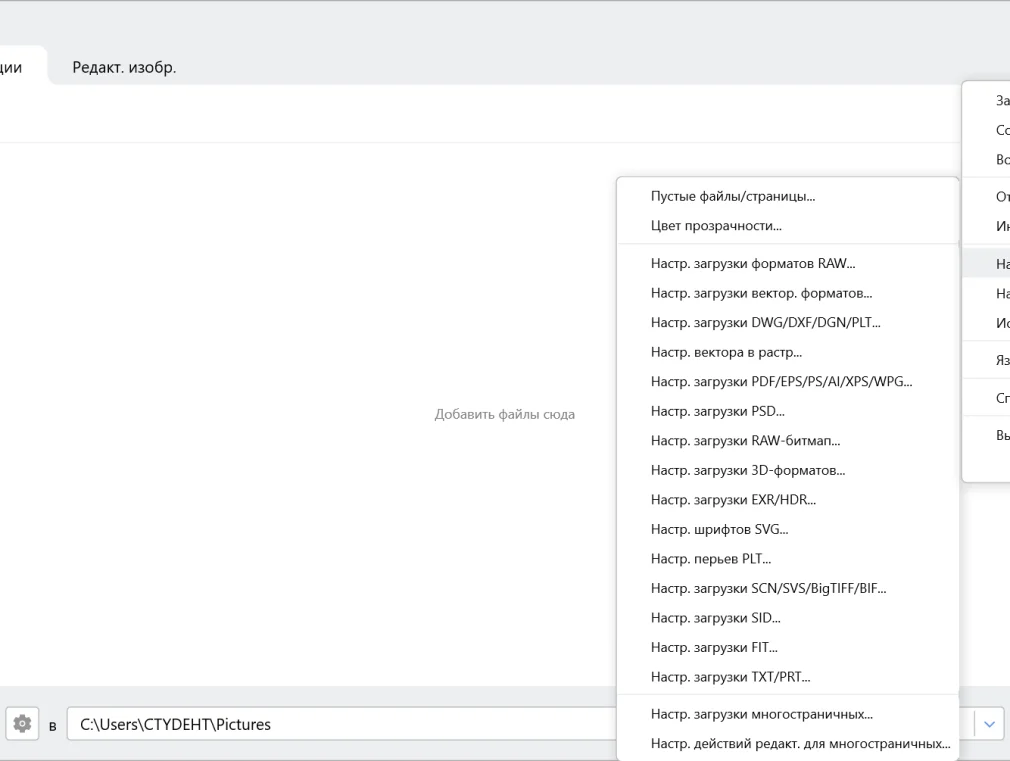The image size is (1010, 761).
Task: Choose Настр. загрузки PSD entry
Action: click(x=717, y=411)
